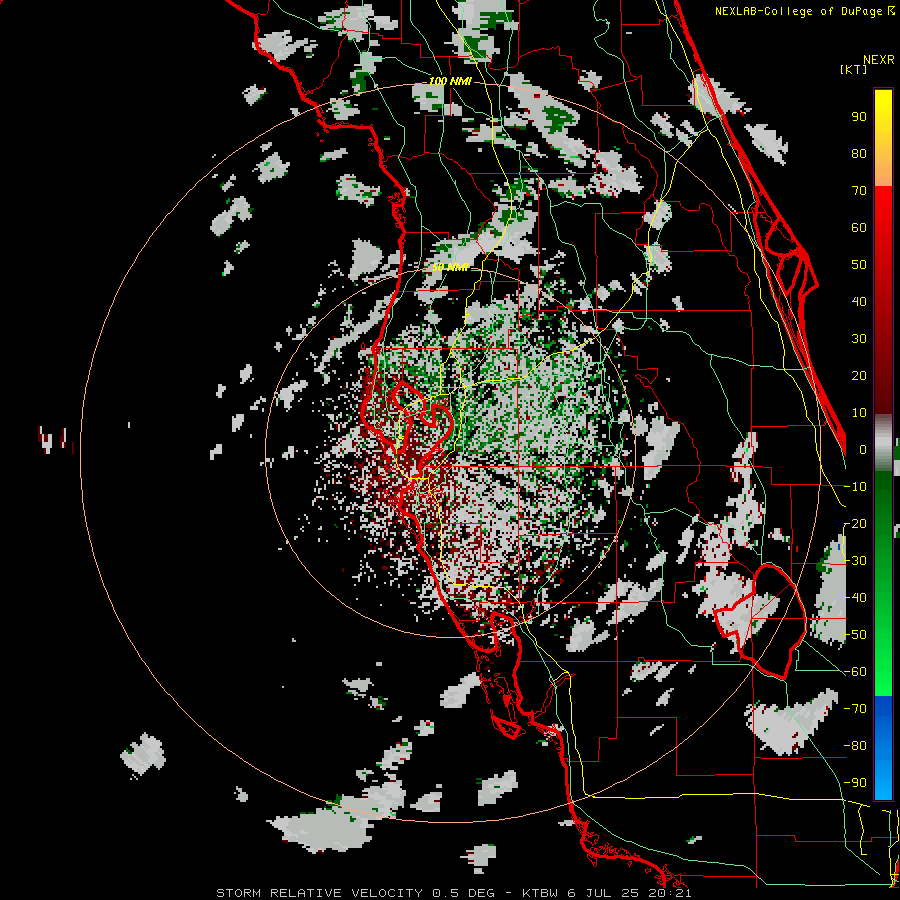
Task: Click the 30 value on the velocity scale
Action: [859, 339]
